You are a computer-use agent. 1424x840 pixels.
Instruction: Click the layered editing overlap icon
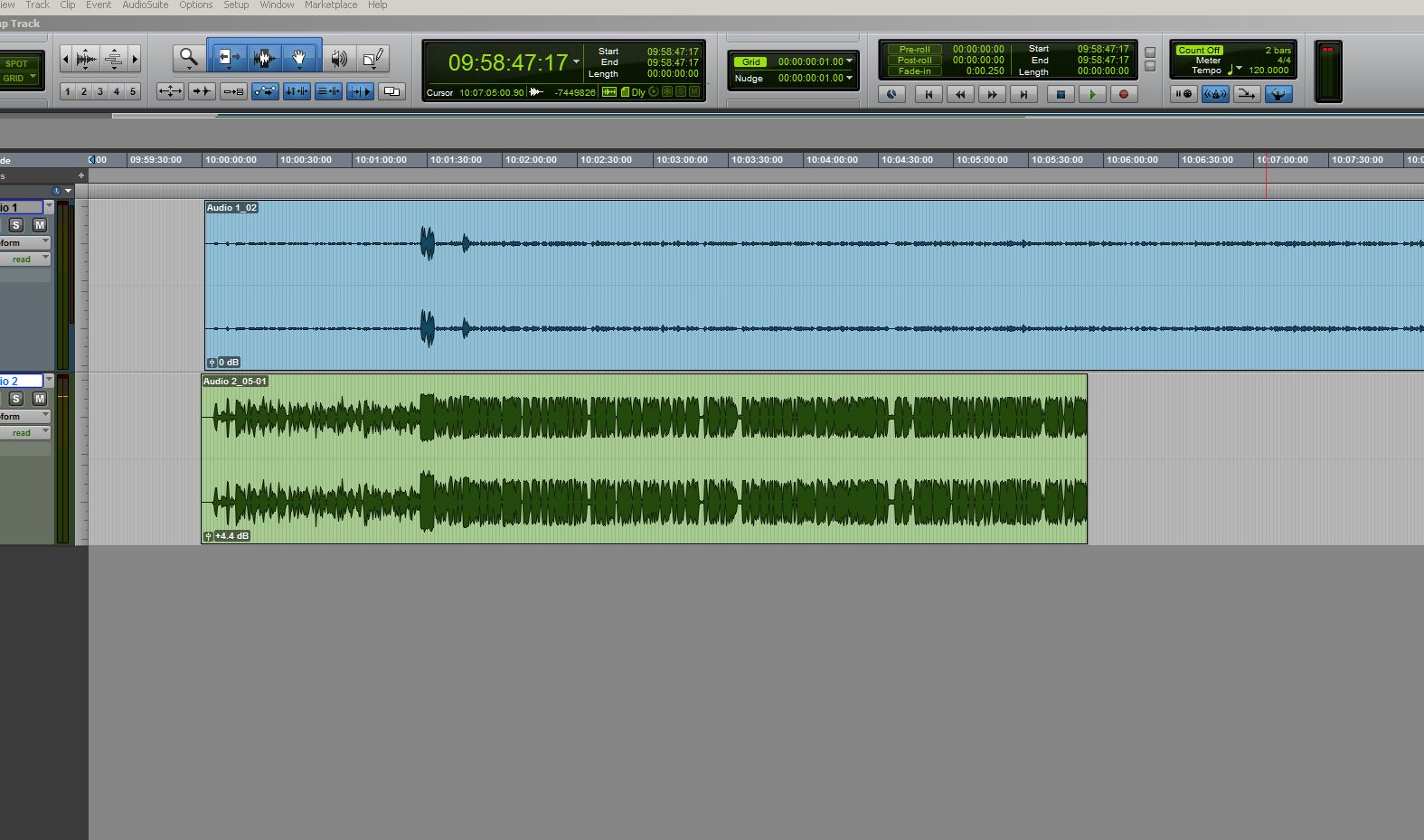pyautogui.click(x=391, y=91)
